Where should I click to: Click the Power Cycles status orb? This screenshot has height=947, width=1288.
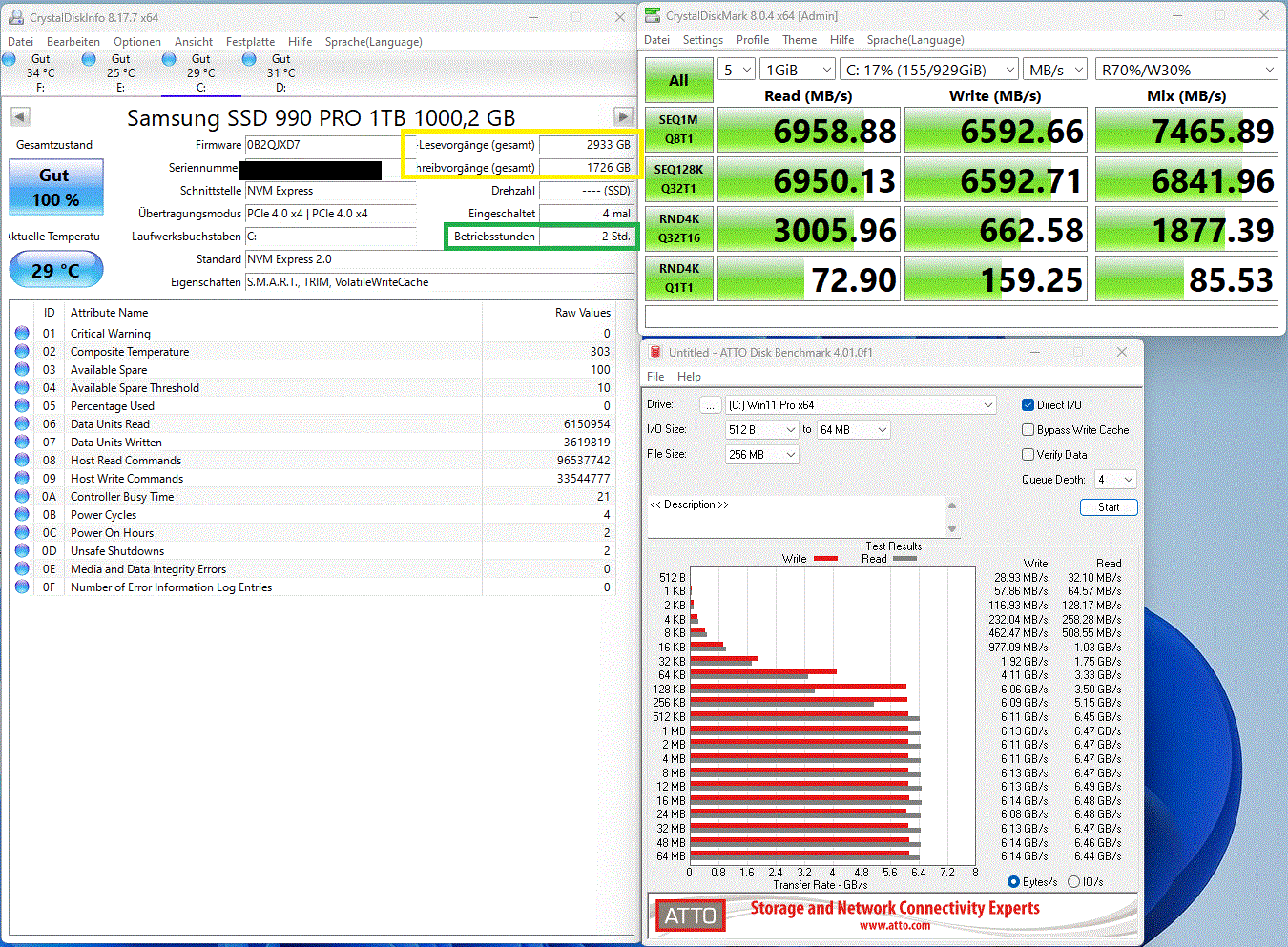(x=22, y=515)
